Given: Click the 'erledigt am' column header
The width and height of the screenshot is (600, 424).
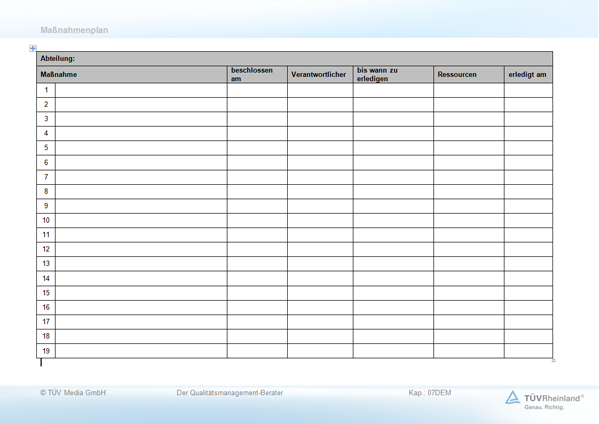Looking at the screenshot, I should pyautogui.click(x=527, y=75).
